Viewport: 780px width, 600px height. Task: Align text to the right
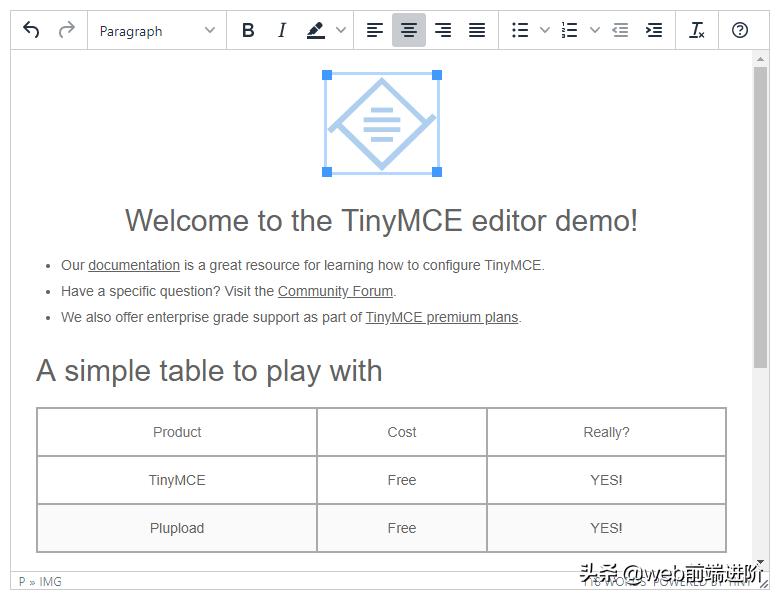coord(443,30)
